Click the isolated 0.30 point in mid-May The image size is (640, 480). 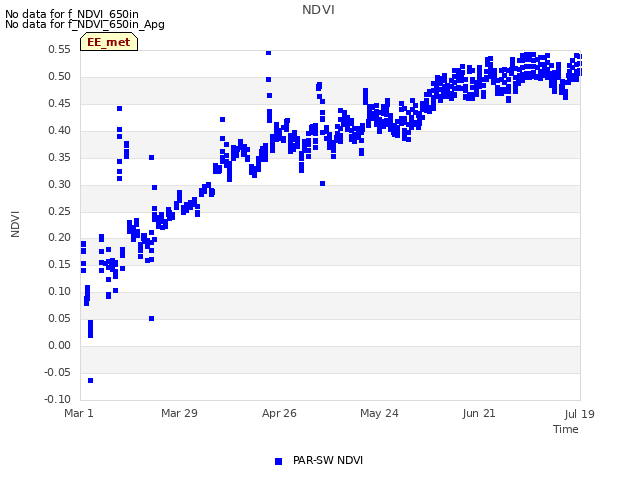pyautogui.click(x=322, y=184)
